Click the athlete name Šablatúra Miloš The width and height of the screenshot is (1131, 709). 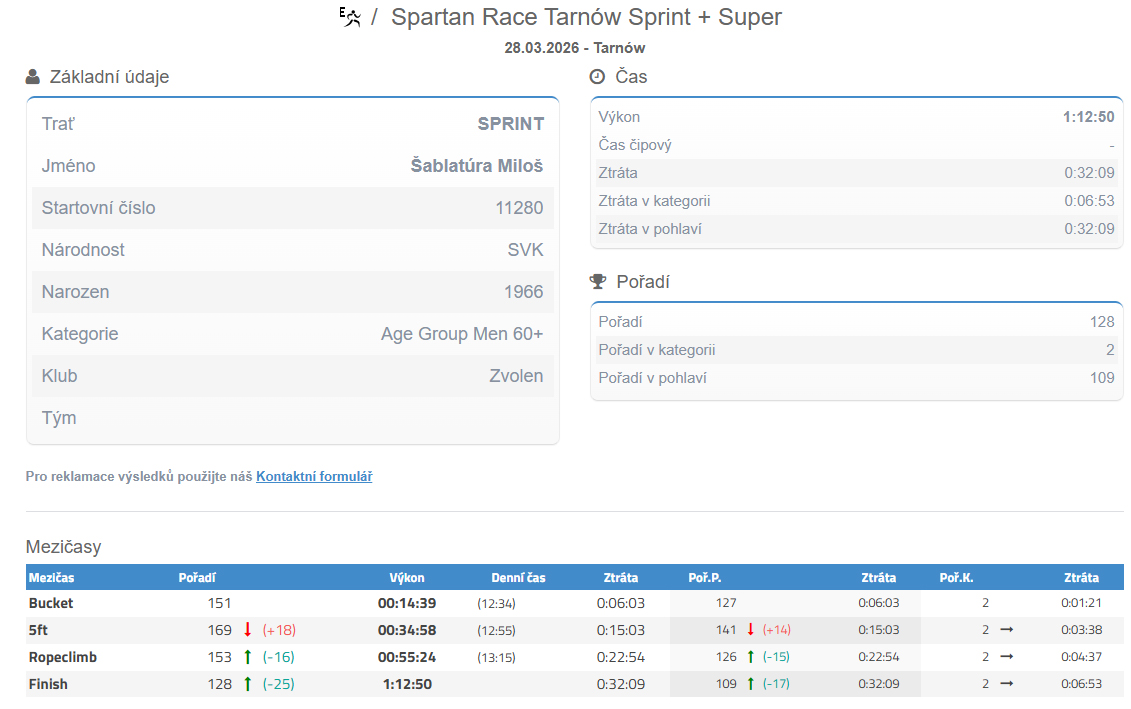[x=477, y=166]
